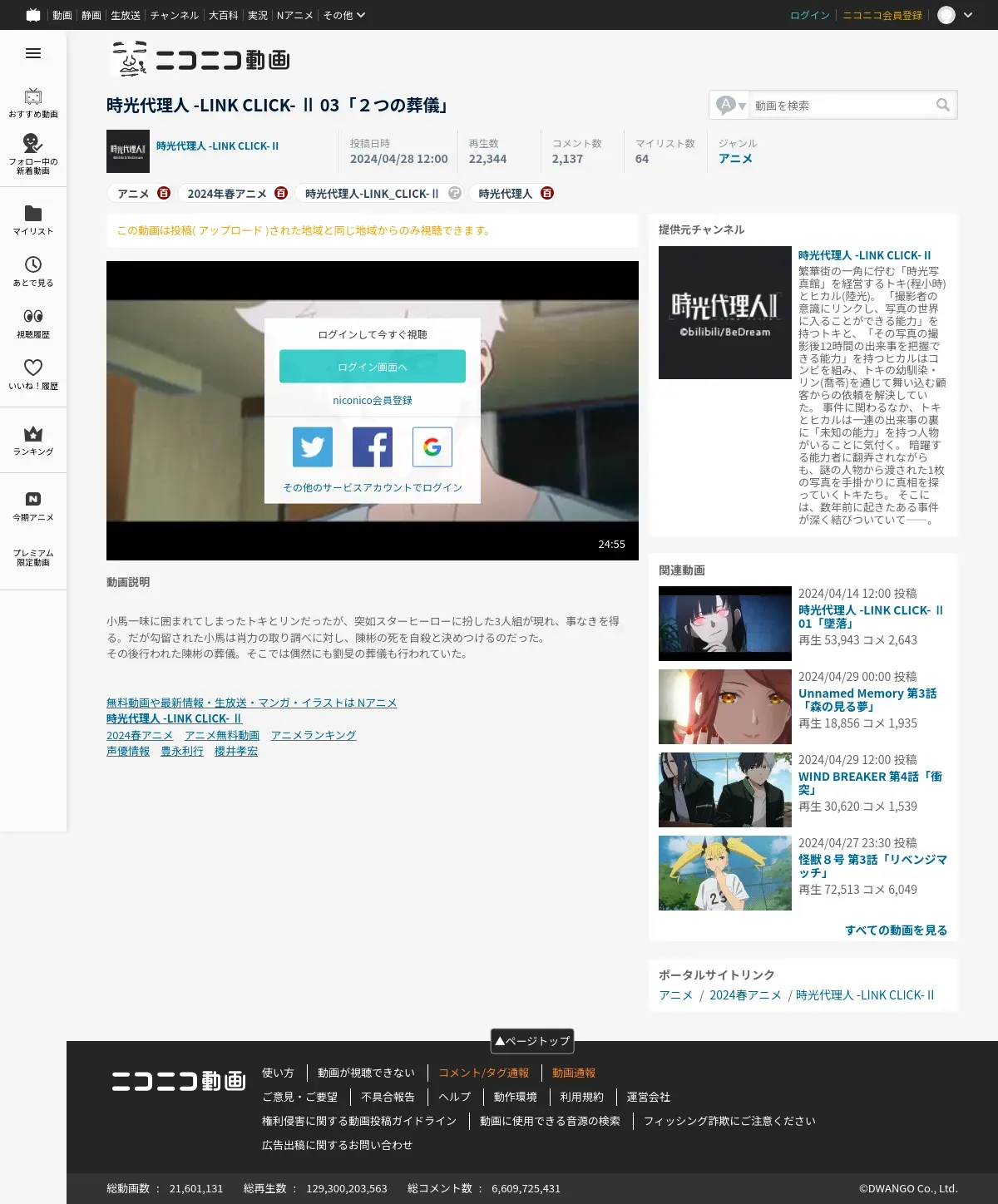Open the hamburger sidebar menu
Viewport: 998px width, 1204px height.
(33, 53)
